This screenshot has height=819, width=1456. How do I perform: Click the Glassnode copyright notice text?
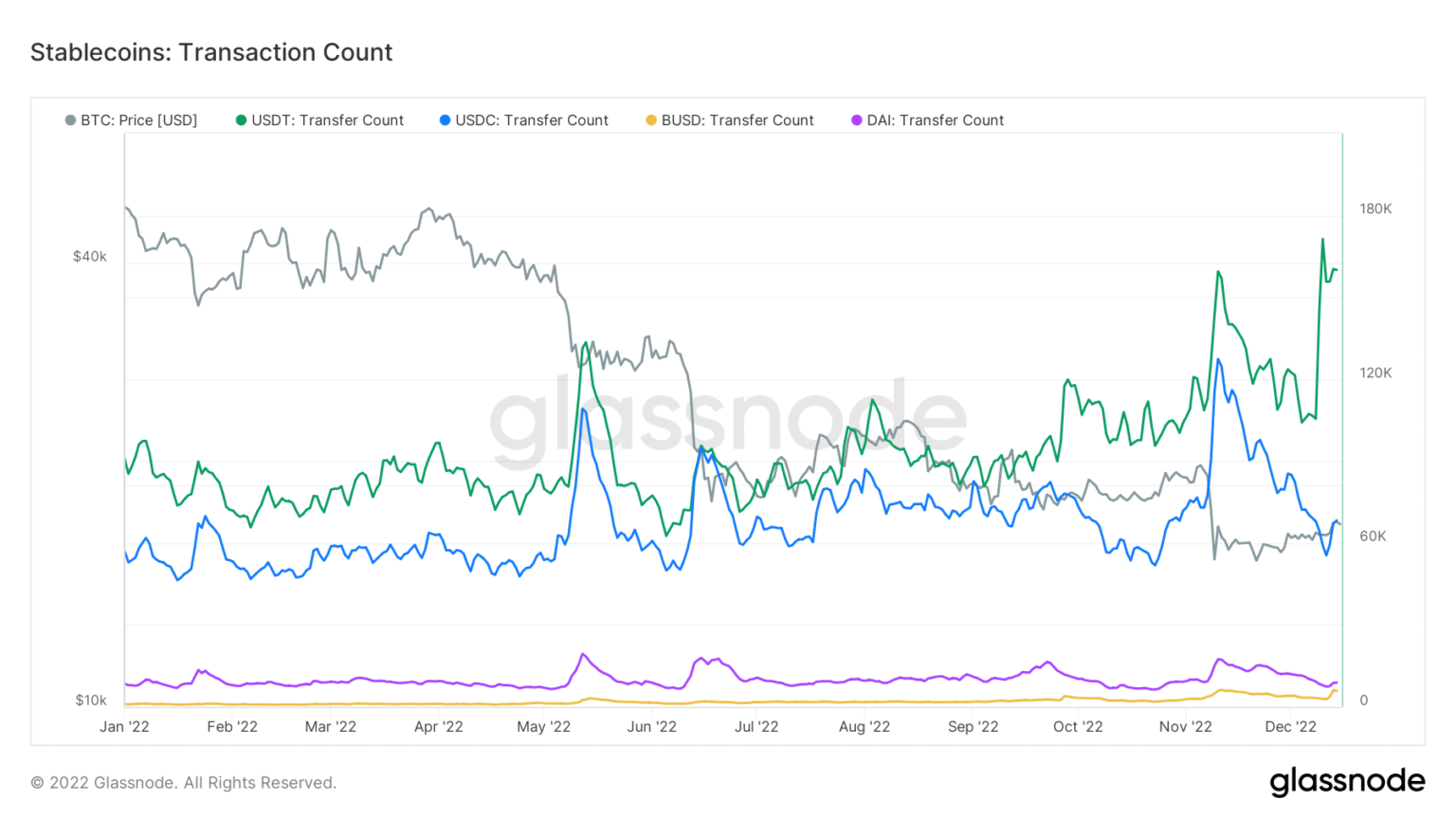coord(184,783)
